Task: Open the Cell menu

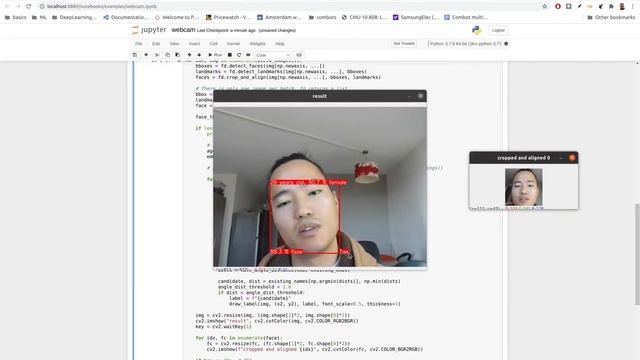Action: [213, 44]
